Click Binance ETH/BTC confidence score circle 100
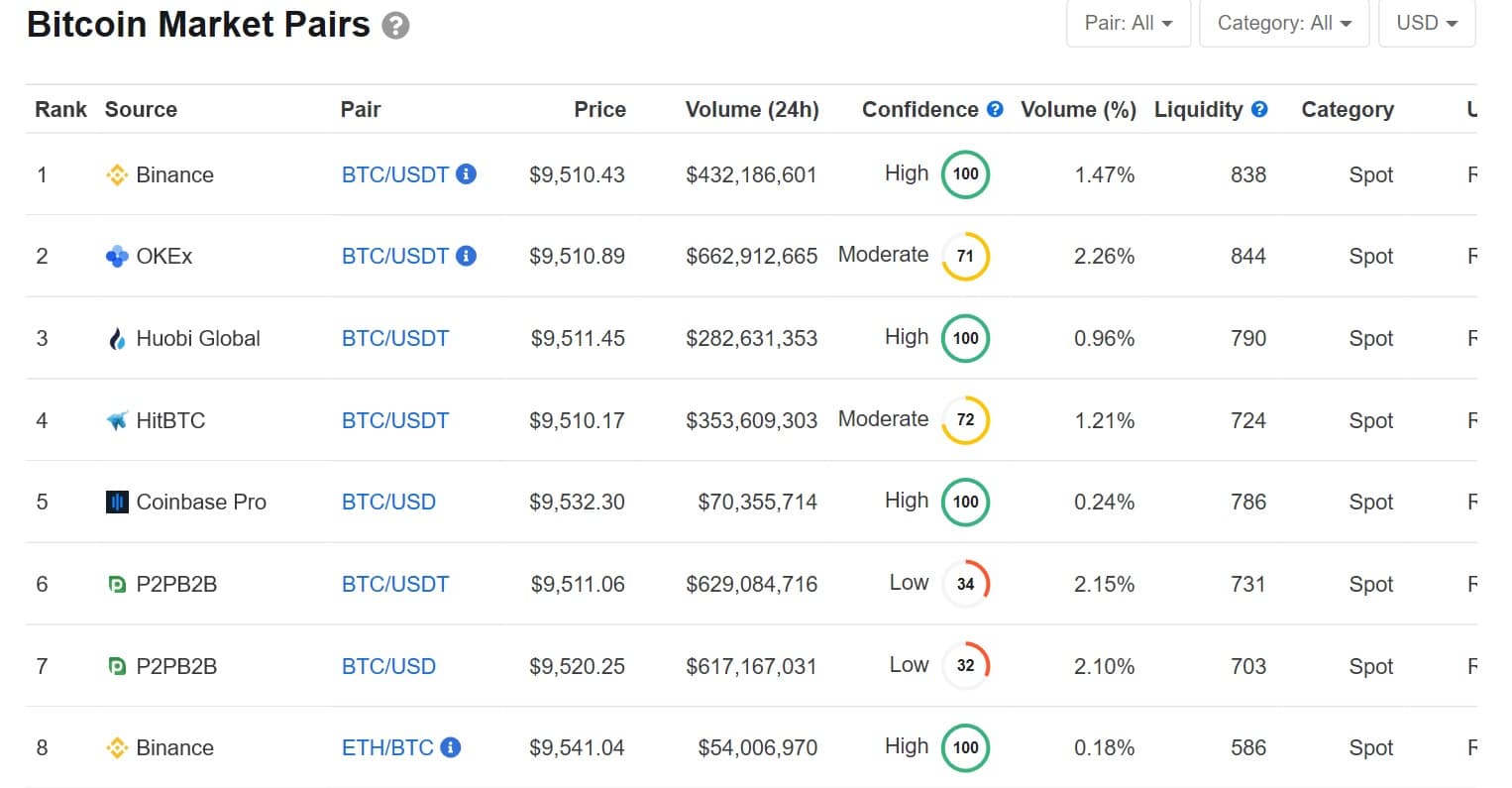 click(x=965, y=747)
